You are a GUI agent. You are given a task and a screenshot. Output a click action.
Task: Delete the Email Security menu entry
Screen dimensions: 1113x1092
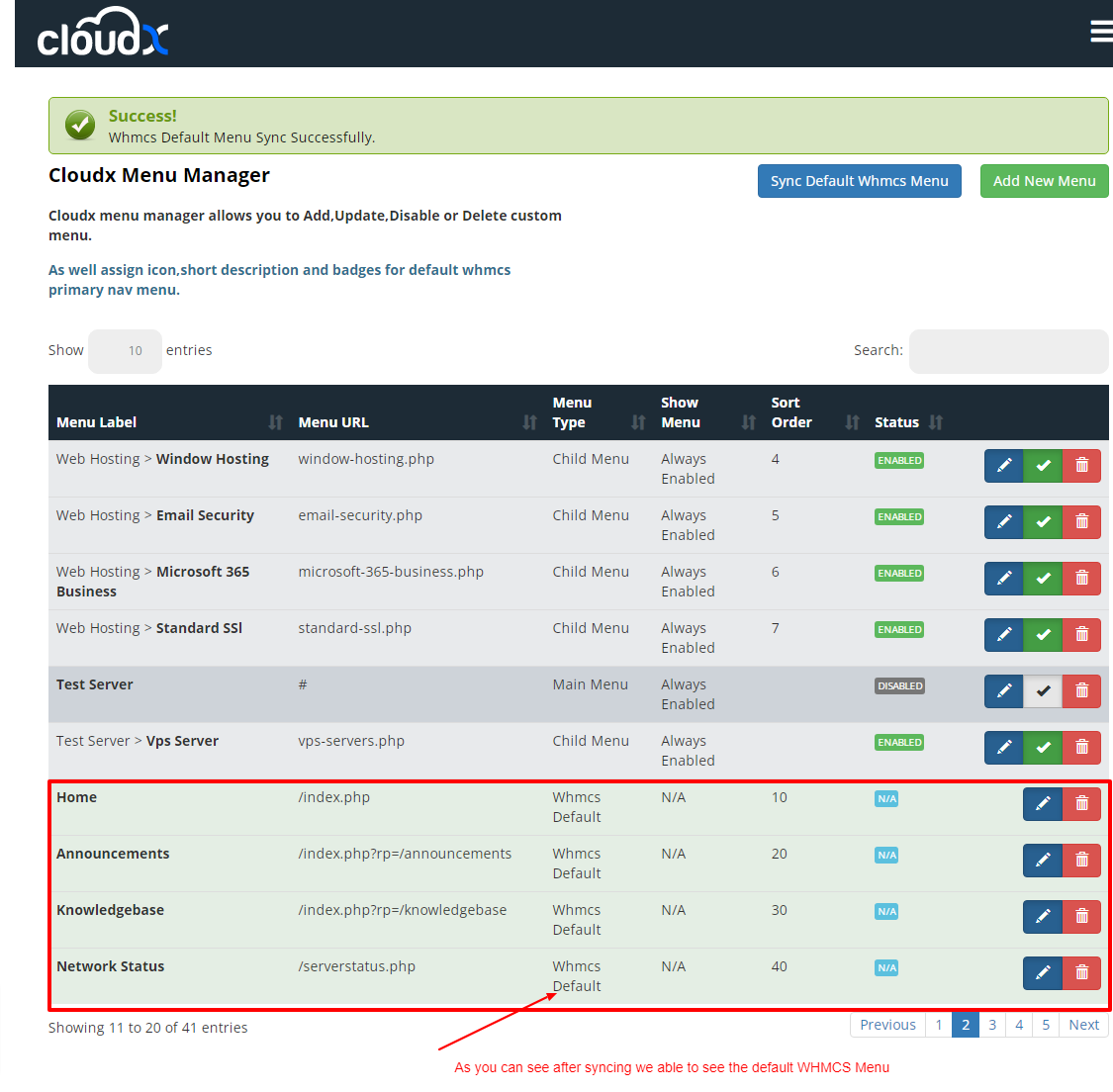(1081, 522)
